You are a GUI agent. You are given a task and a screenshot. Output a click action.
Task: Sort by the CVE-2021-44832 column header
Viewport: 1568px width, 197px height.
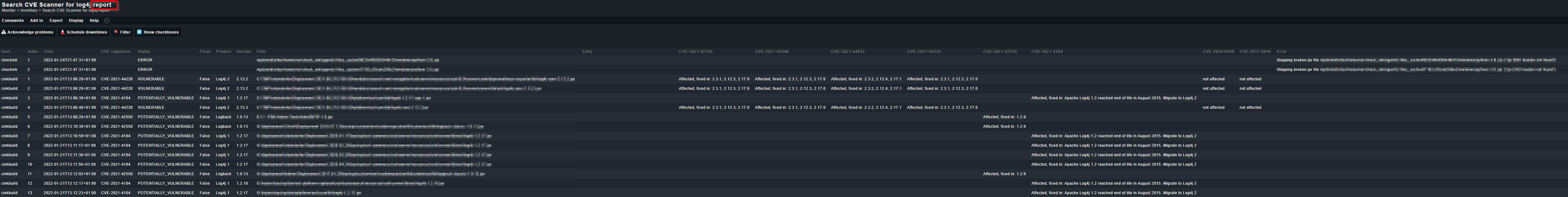pyautogui.click(x=848, y=52)
